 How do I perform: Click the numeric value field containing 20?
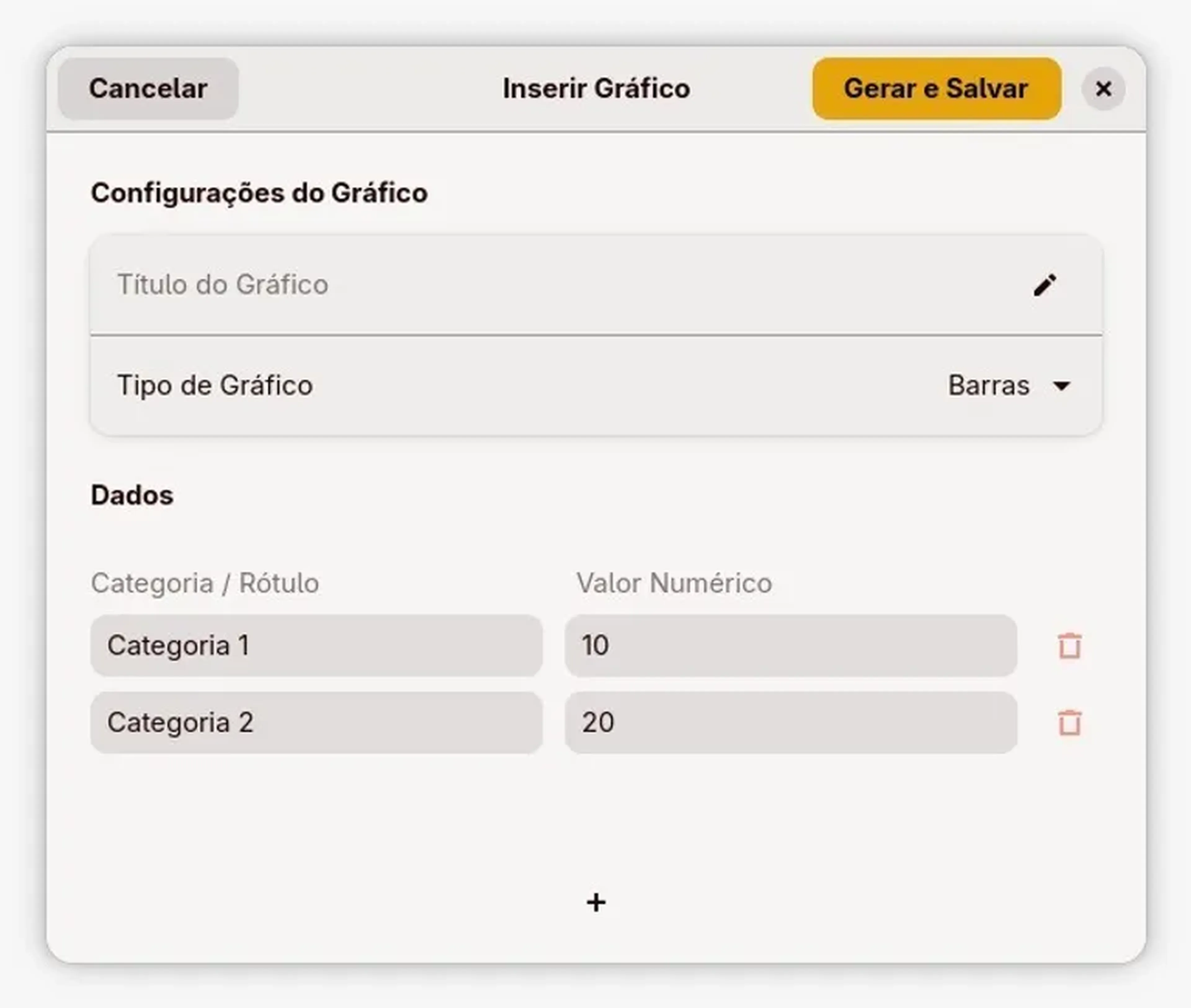pos(790,722)
